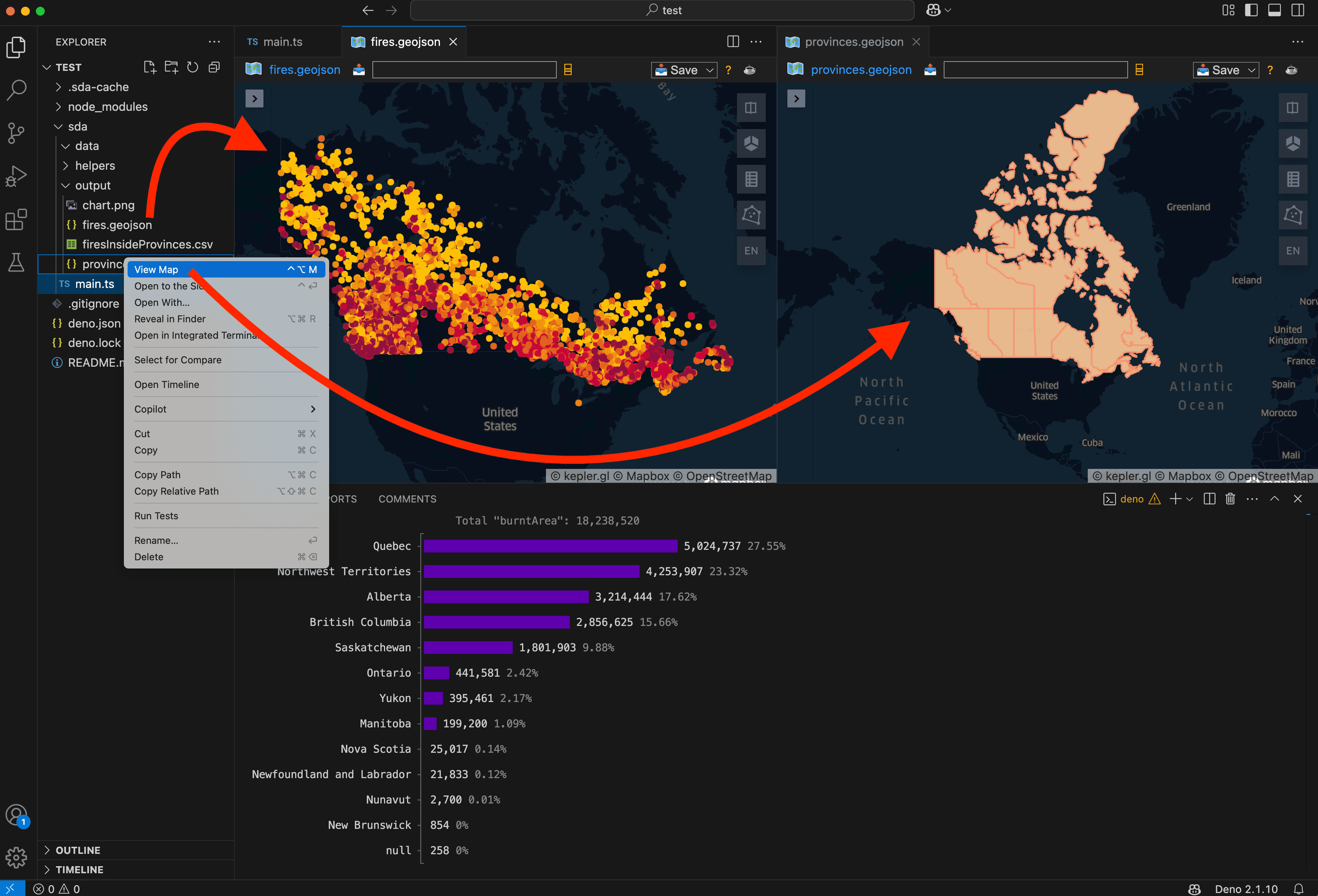The width and height of the screenshot is (1318, 896).
Task: Open the Explorer view in activity bar
Action: pyautogui.click(x=16, y=47)
